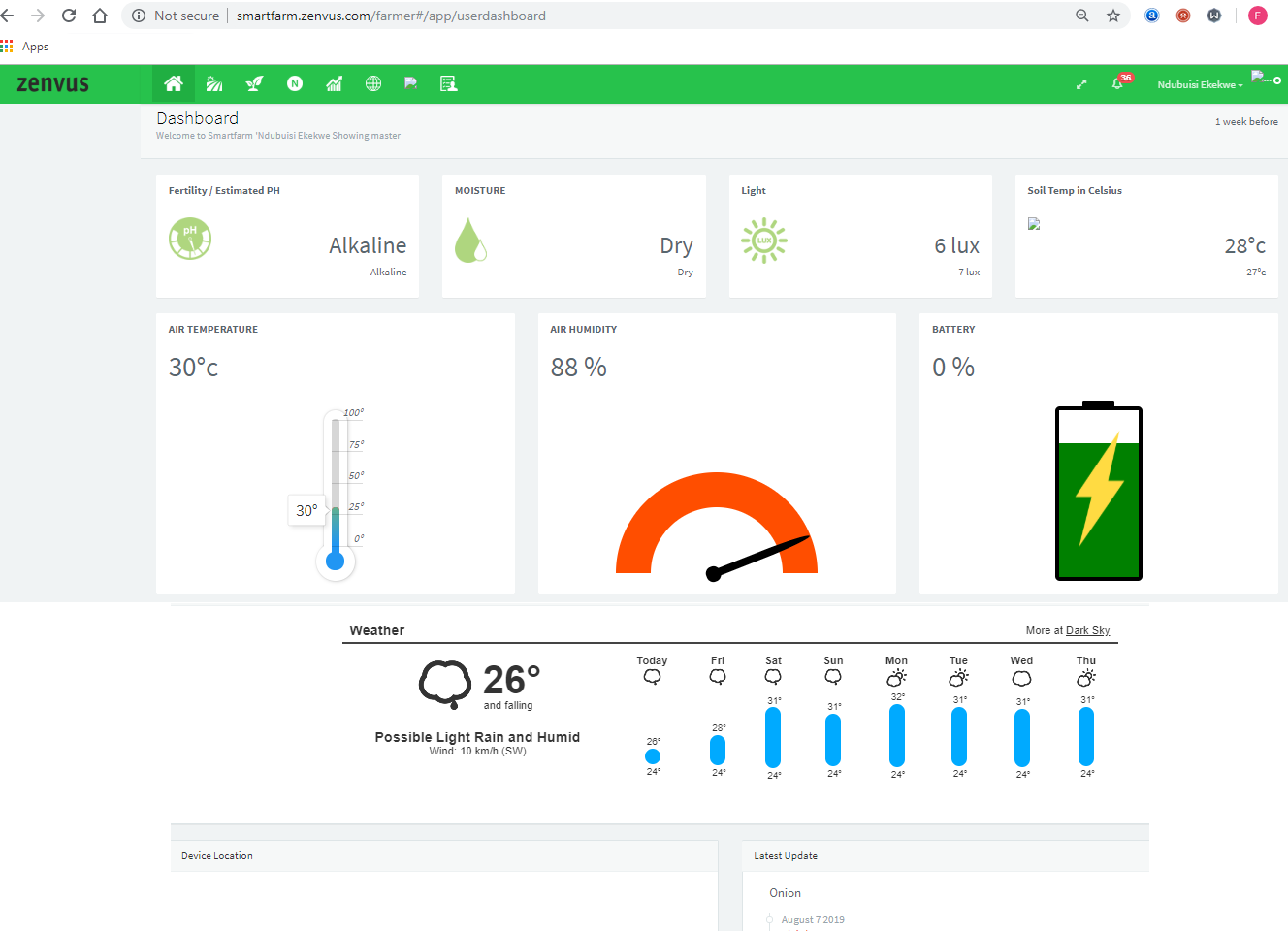Toggle fullscreen with the expand arrows icon

pos(1081,84)
